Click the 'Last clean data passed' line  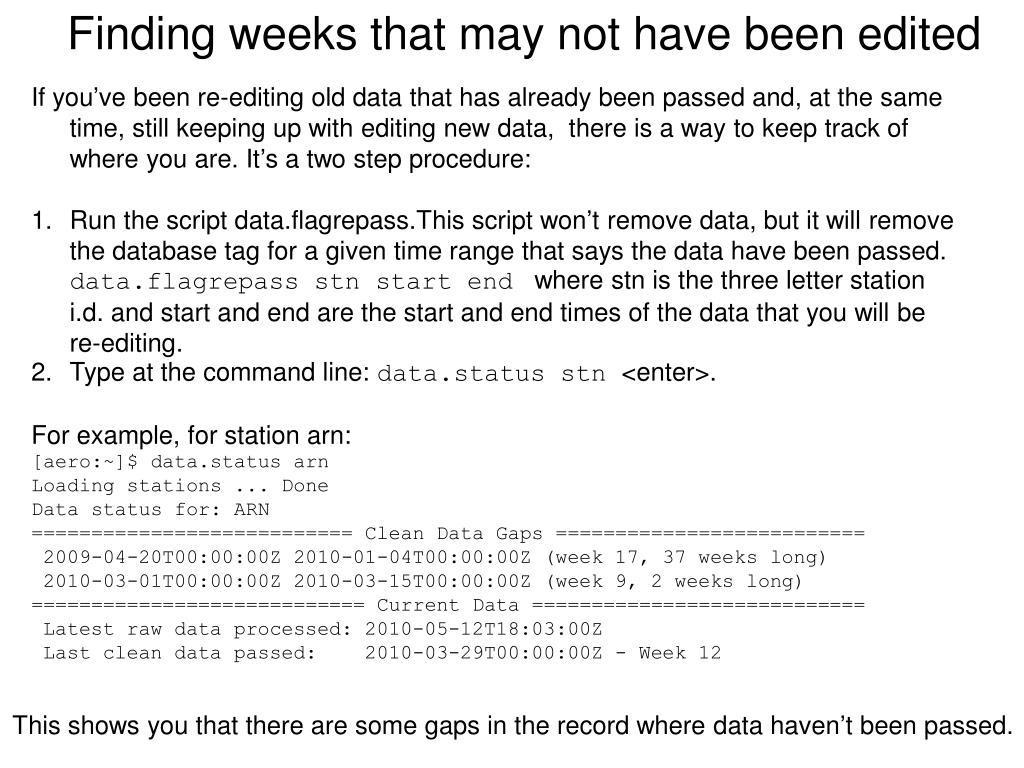382,653
